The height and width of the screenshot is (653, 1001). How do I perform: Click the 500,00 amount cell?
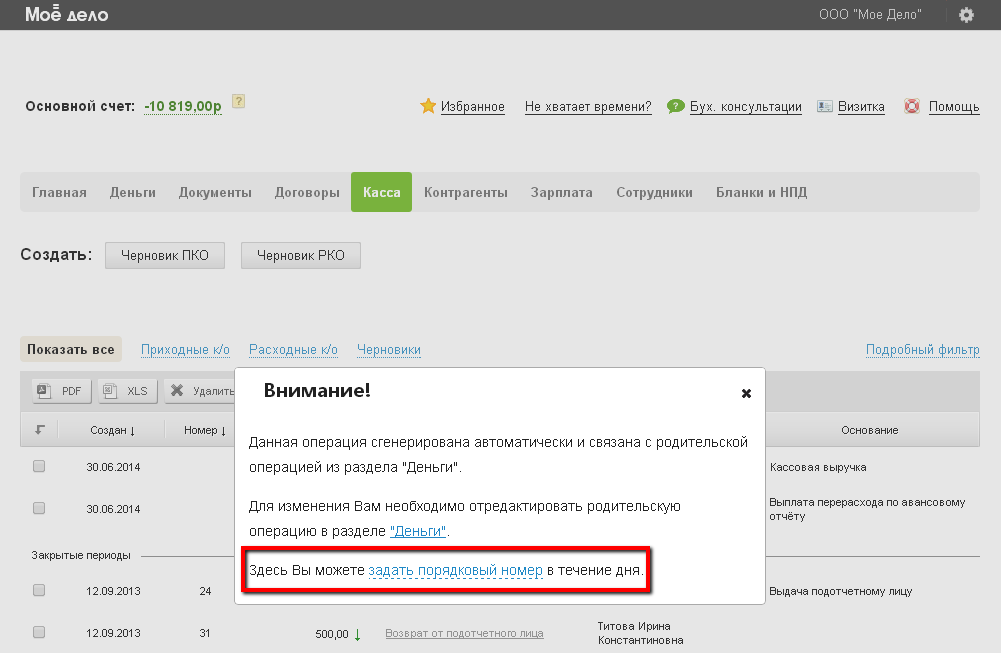[332, 634]
